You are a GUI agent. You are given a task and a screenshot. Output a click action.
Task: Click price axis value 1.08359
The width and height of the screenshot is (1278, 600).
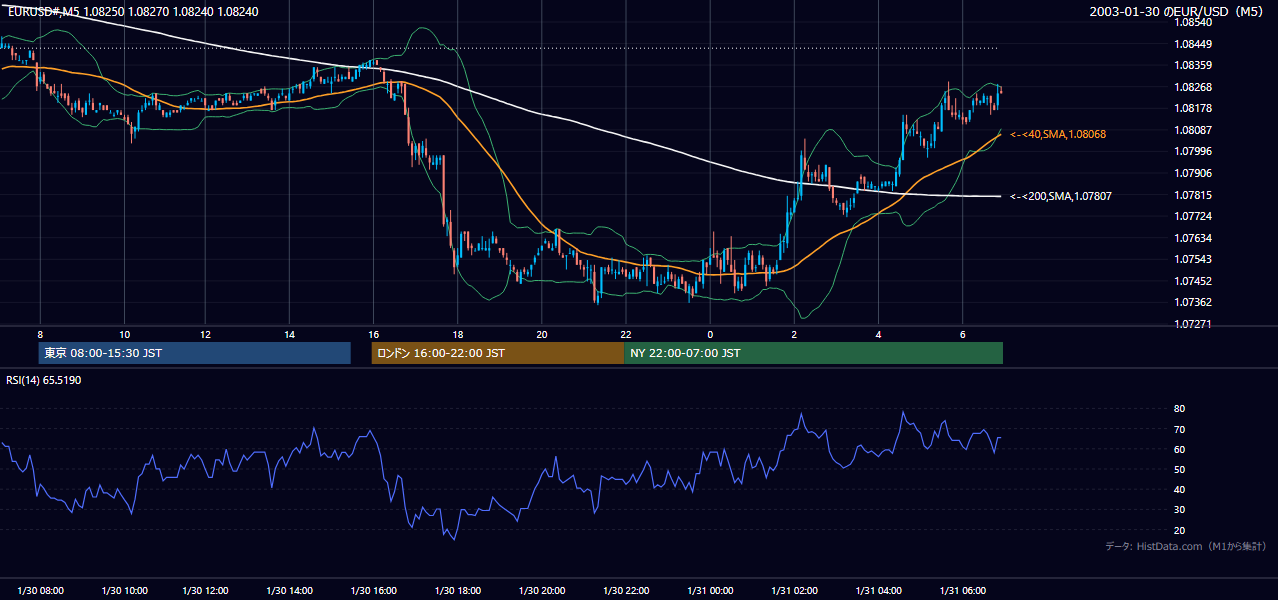tap(1195, 66)
